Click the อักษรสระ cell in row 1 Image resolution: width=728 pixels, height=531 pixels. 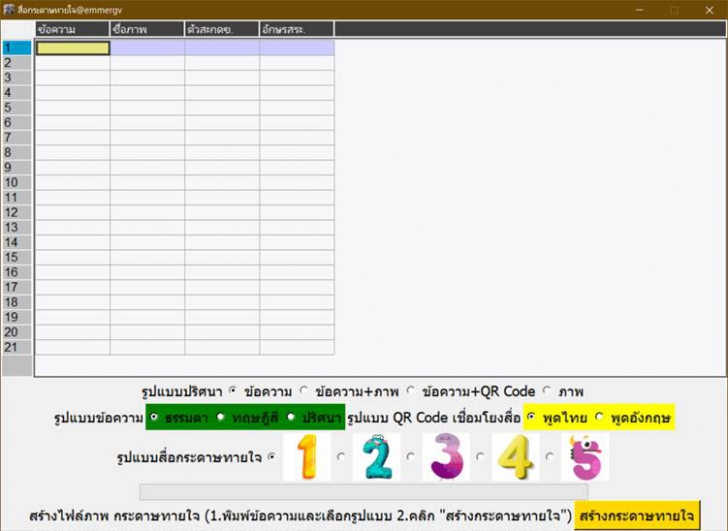[297, 48]
